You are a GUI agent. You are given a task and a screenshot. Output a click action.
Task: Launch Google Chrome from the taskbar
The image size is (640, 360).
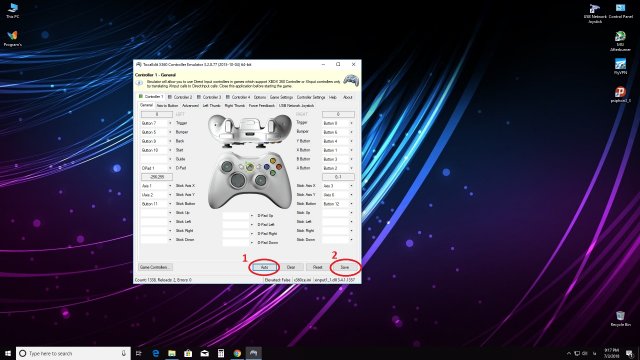[x=237, y=353]
